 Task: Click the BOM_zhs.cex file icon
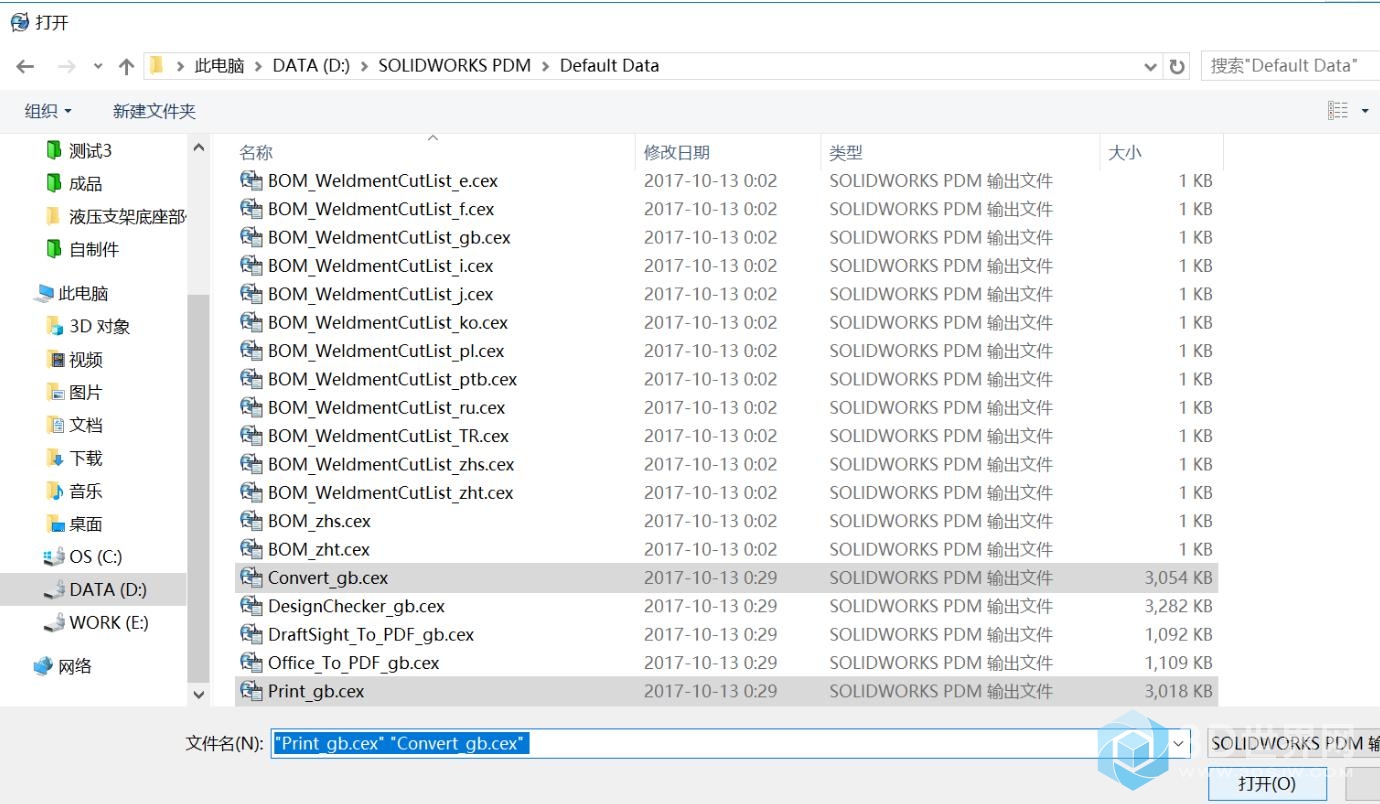click(251, 521)
